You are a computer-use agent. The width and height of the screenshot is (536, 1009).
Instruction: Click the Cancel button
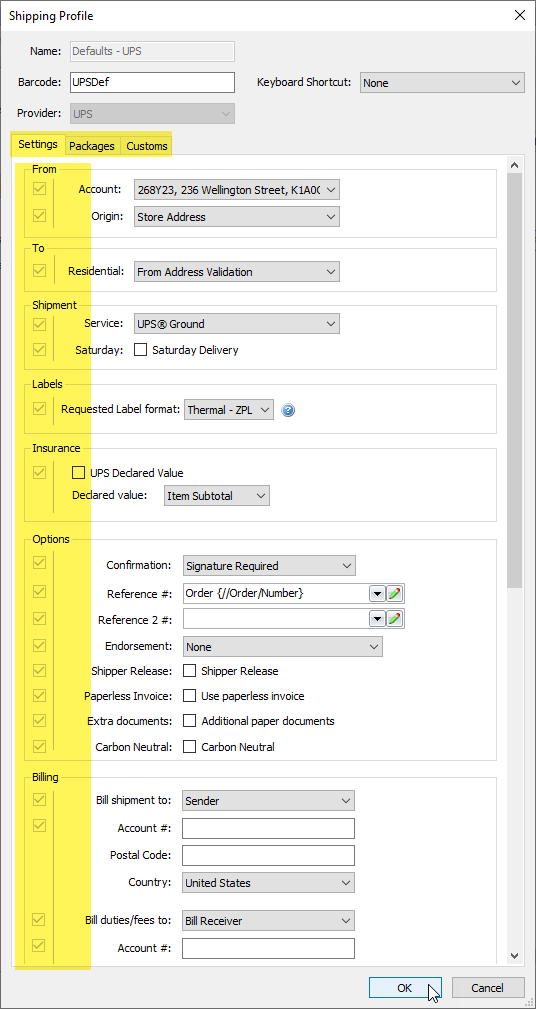click(x=488, y=988)
